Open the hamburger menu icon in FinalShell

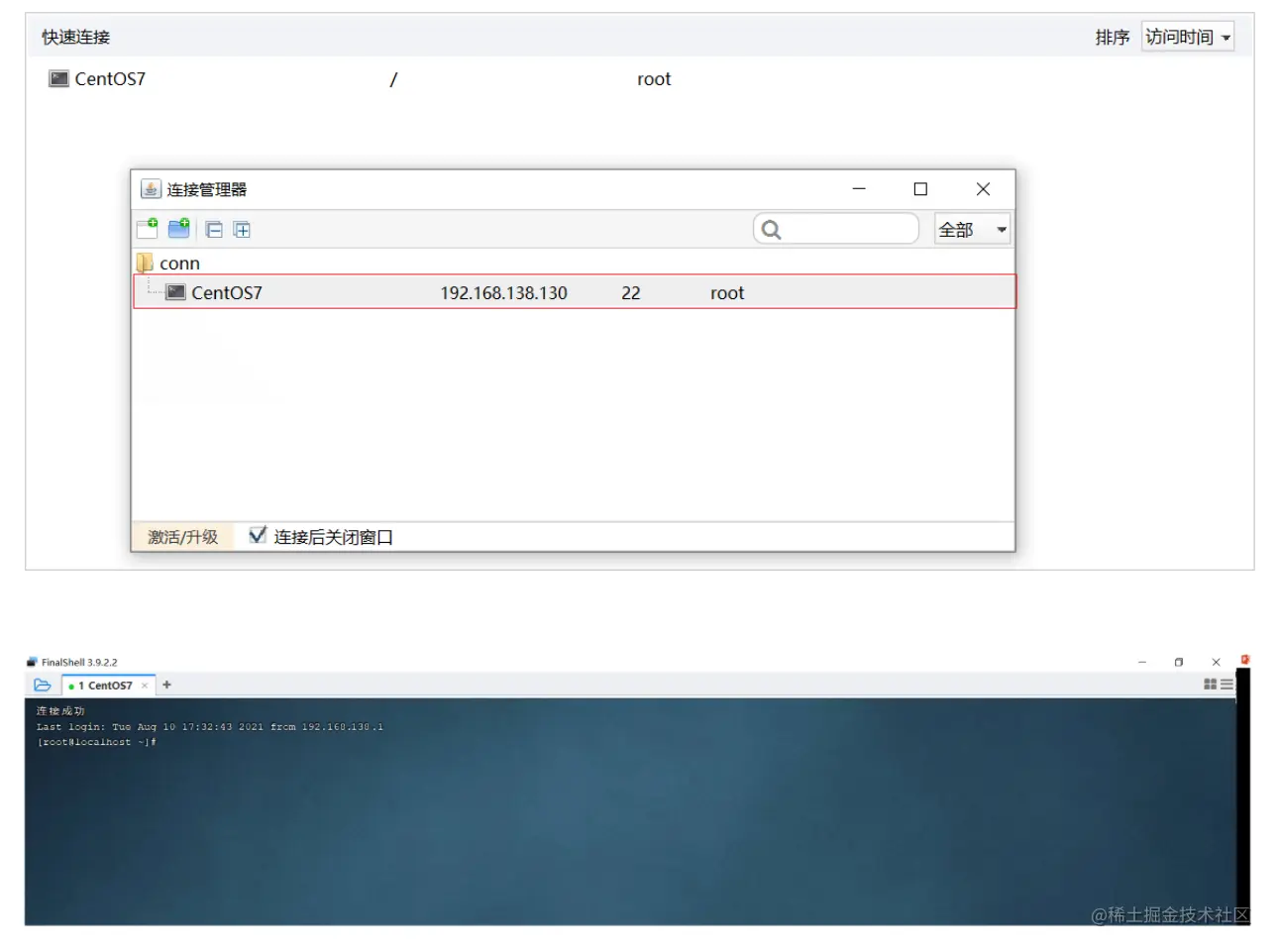click(1226, 685)
